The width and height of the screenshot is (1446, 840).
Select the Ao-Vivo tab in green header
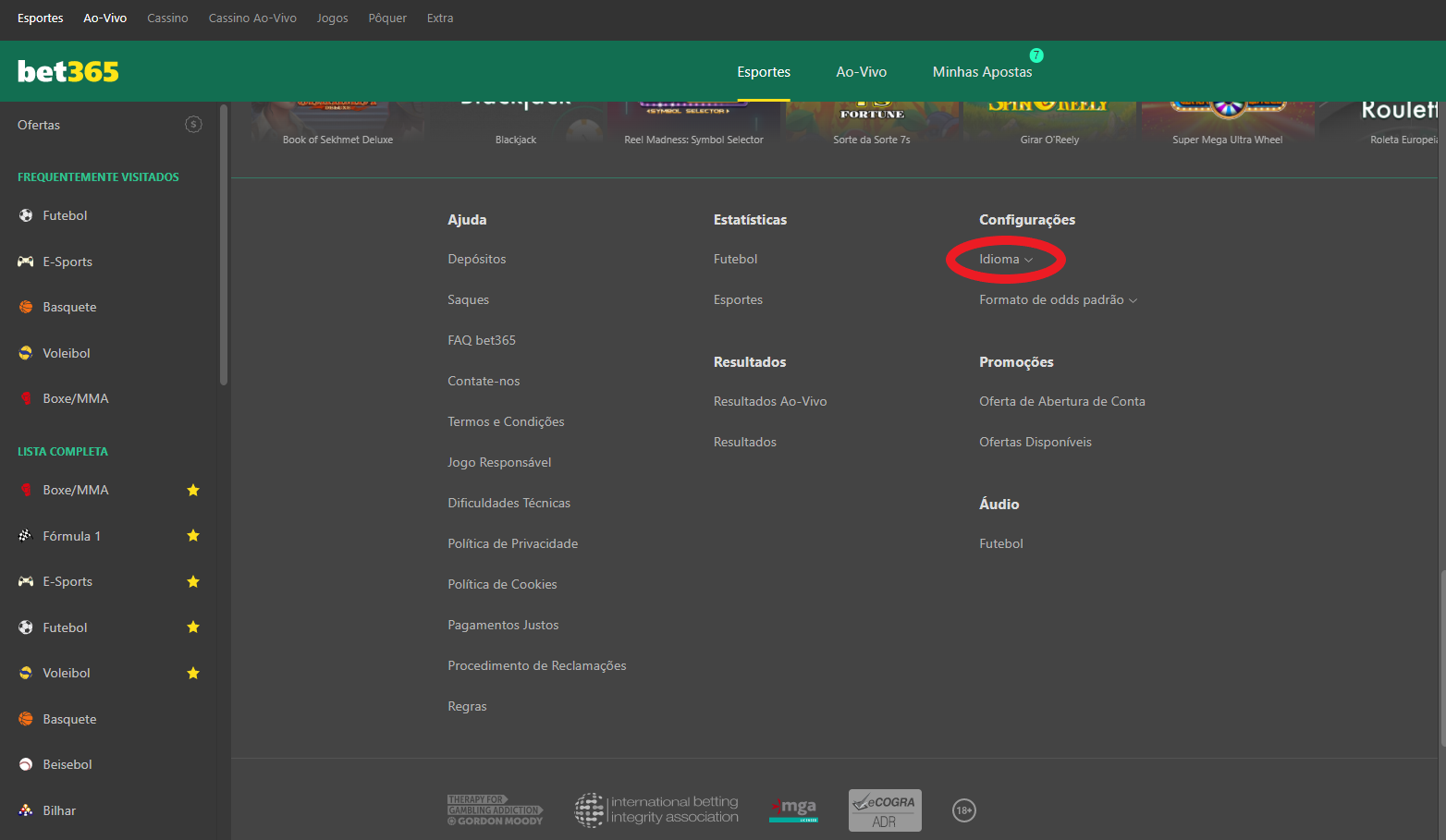862,71
